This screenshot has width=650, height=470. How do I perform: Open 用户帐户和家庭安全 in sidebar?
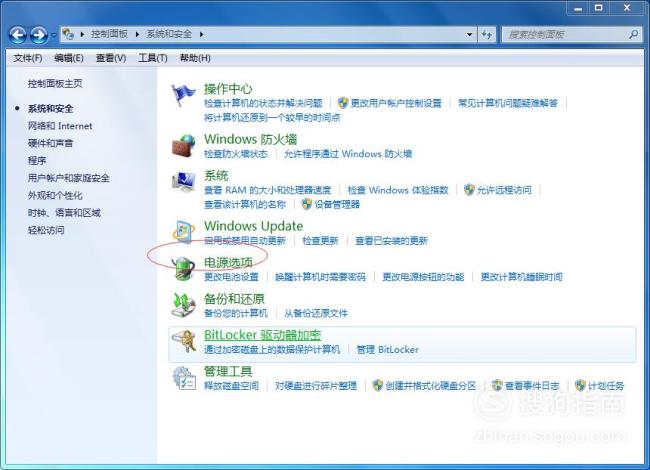(x=69, y=178)
